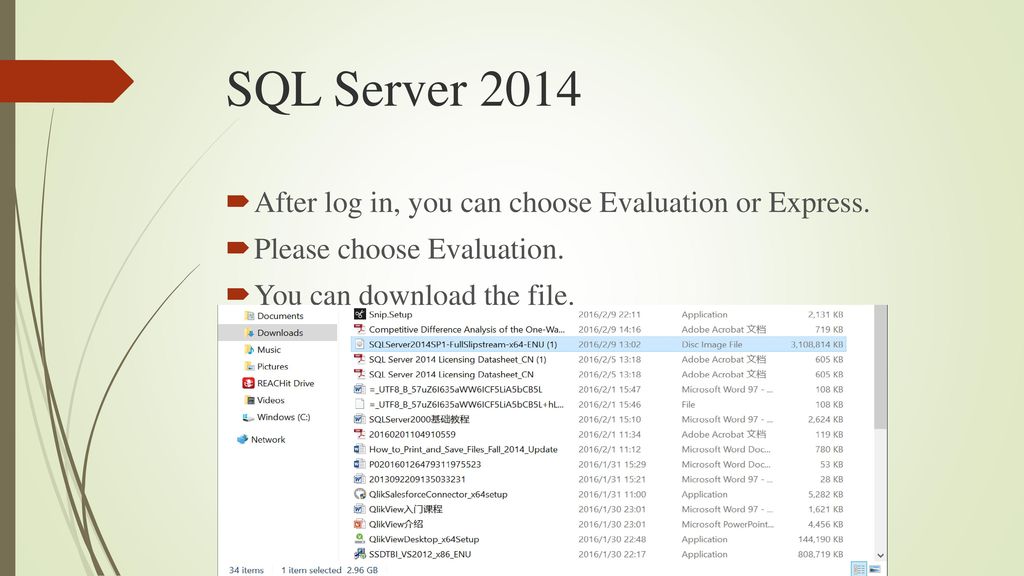The image size is (1024, 576).
Task: Select file name Competitive Difference Analysis of the One-Wa...
Action: [466, 329]
